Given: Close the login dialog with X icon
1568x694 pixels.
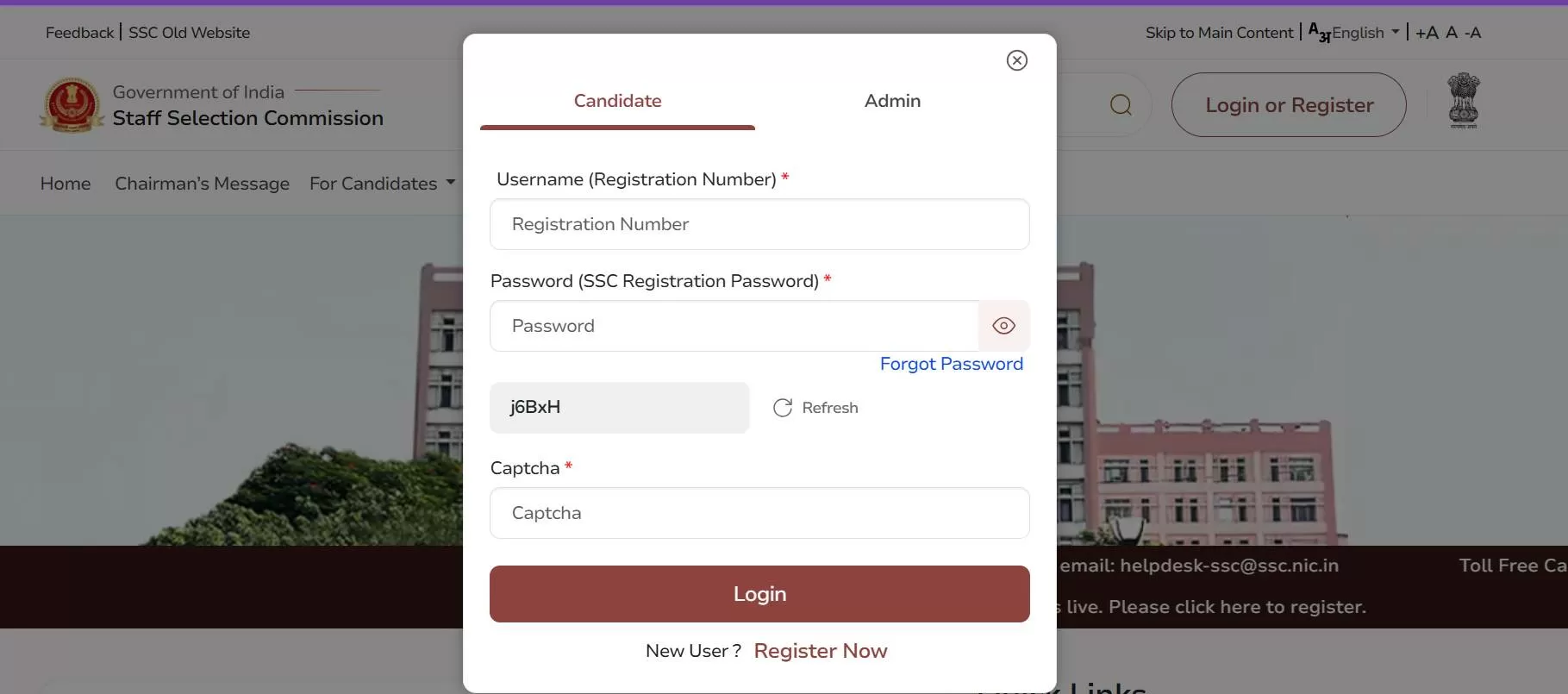Looking at the screenshot, I should [1017, 60].
